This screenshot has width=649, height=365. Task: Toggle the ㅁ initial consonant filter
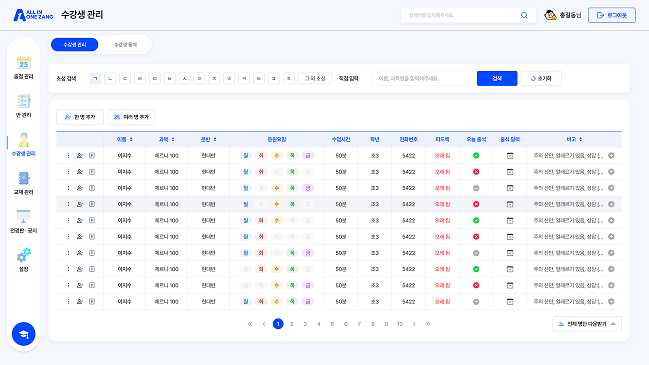point(155,78)
